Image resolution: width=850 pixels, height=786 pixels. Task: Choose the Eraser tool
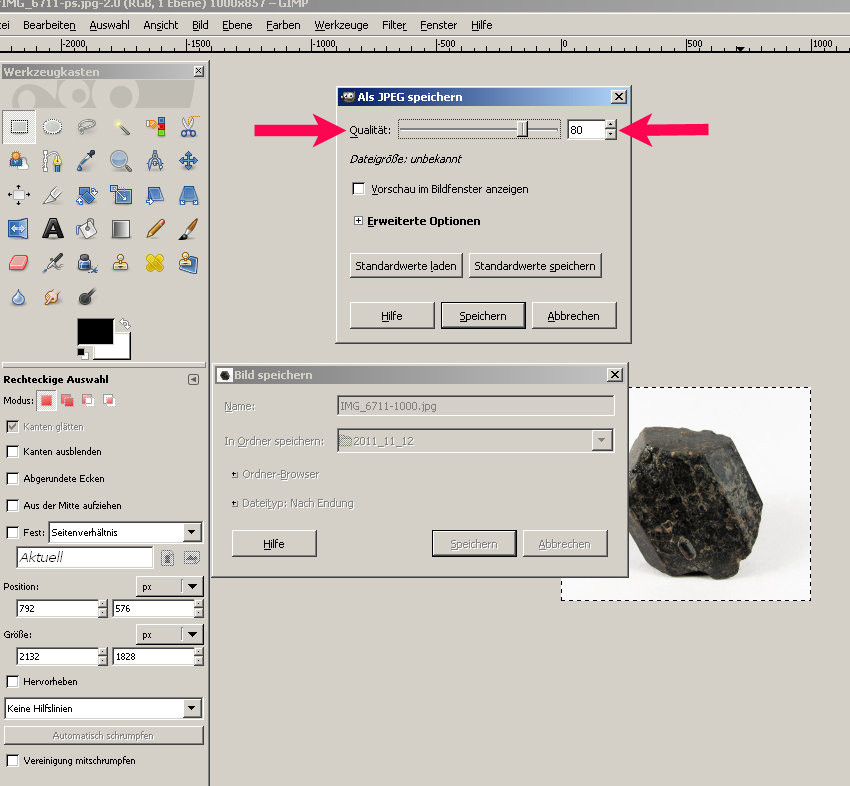(19, 262)
